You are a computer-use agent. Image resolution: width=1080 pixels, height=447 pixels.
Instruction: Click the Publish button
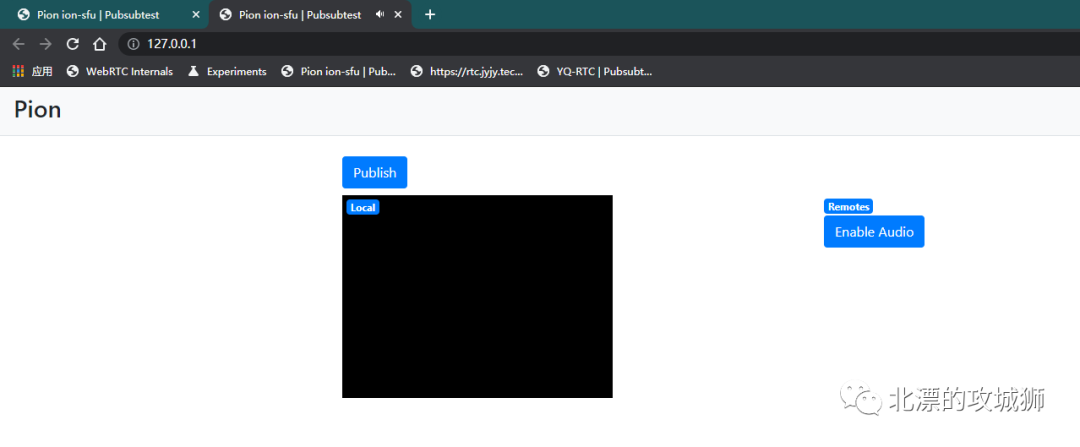click(x=375, y=172)
